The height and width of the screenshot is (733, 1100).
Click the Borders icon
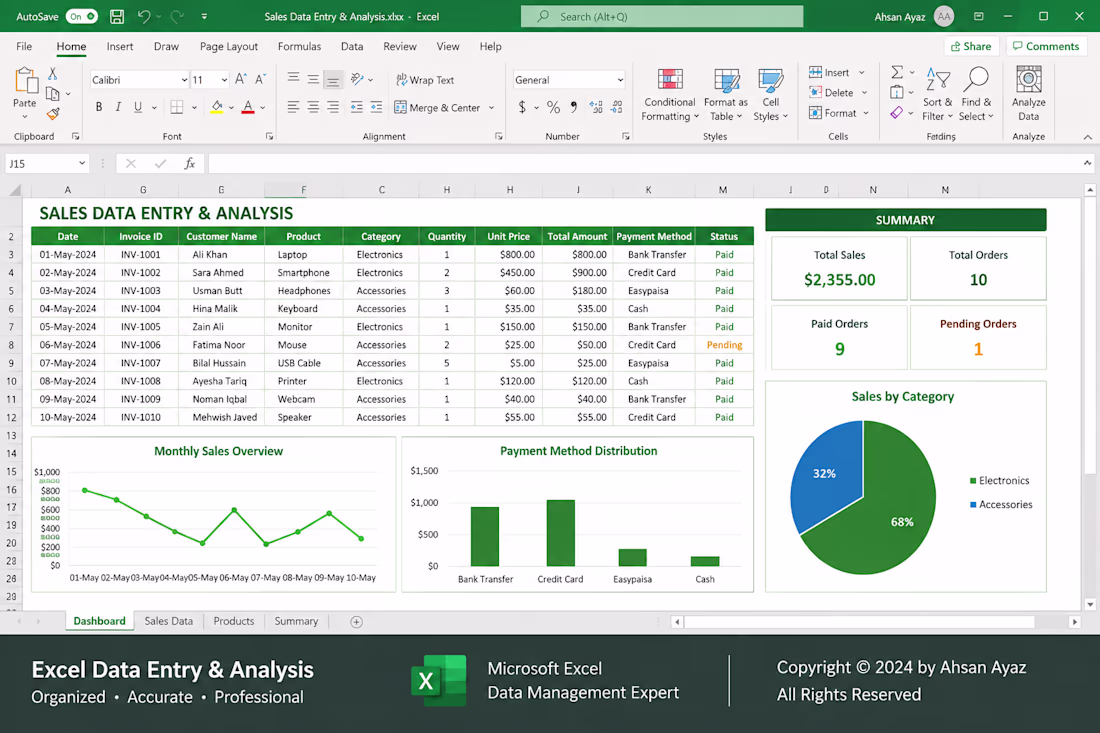(177, 107)
